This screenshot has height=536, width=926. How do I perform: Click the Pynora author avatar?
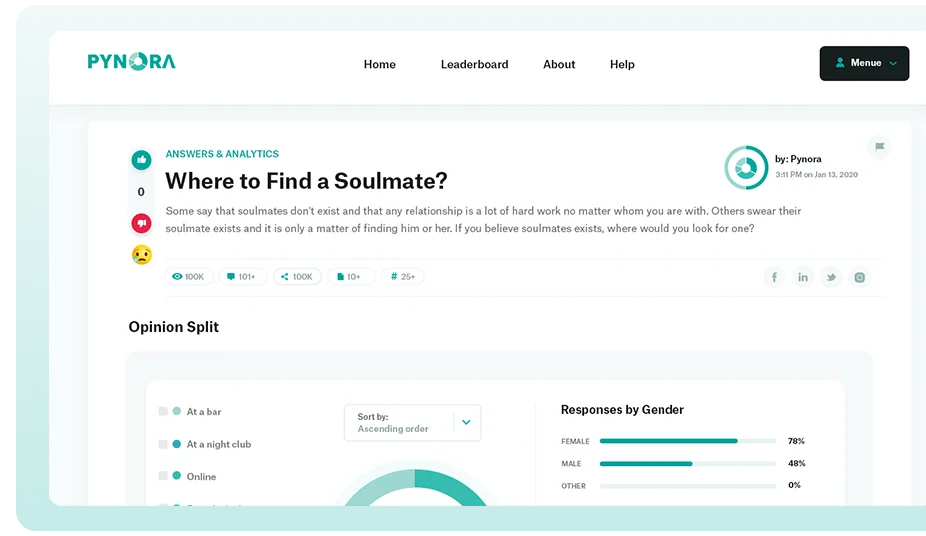(745, 167)
